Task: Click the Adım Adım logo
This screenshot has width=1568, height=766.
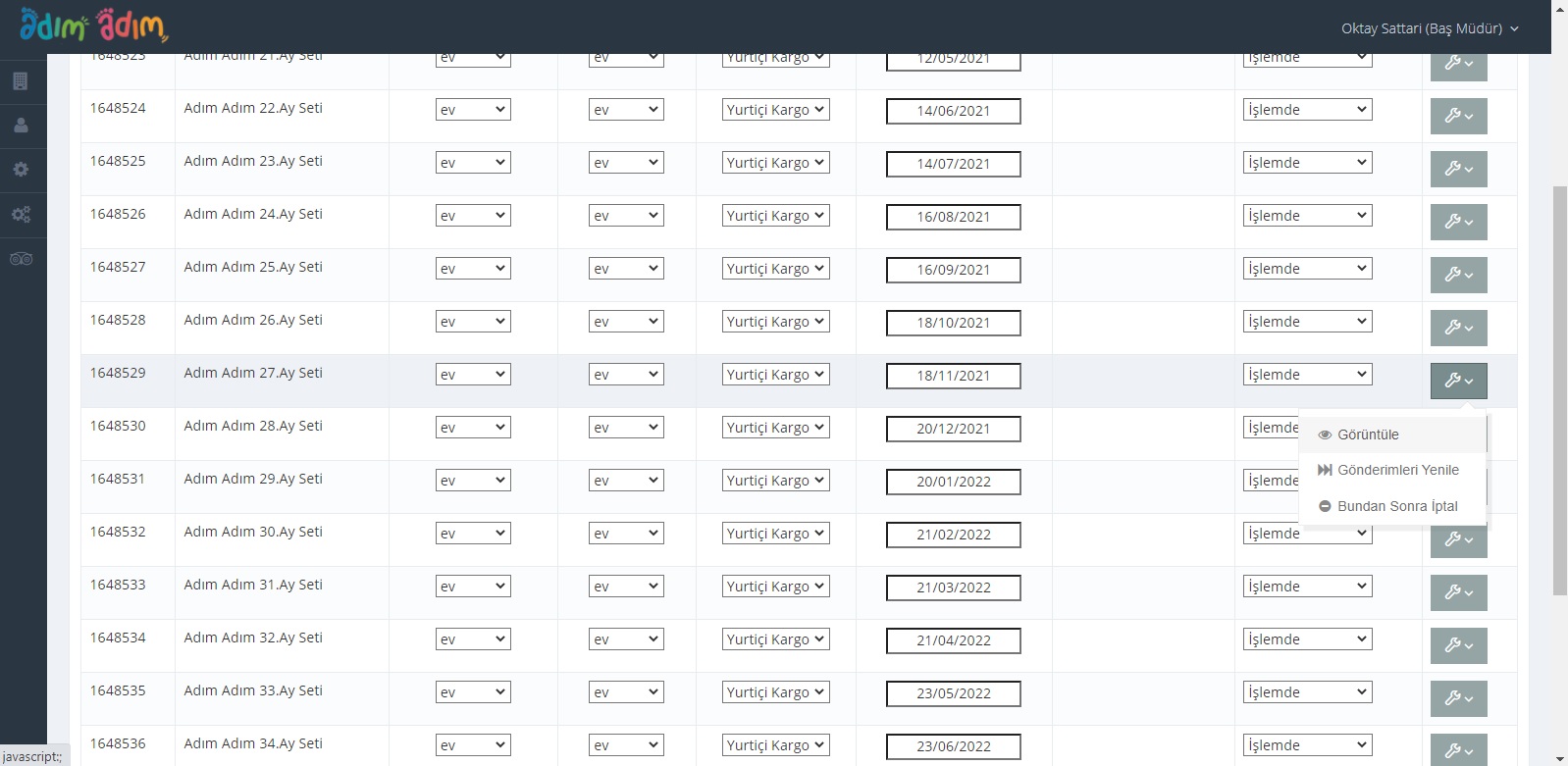Action: pyautogui.click(x=93, y=26)
